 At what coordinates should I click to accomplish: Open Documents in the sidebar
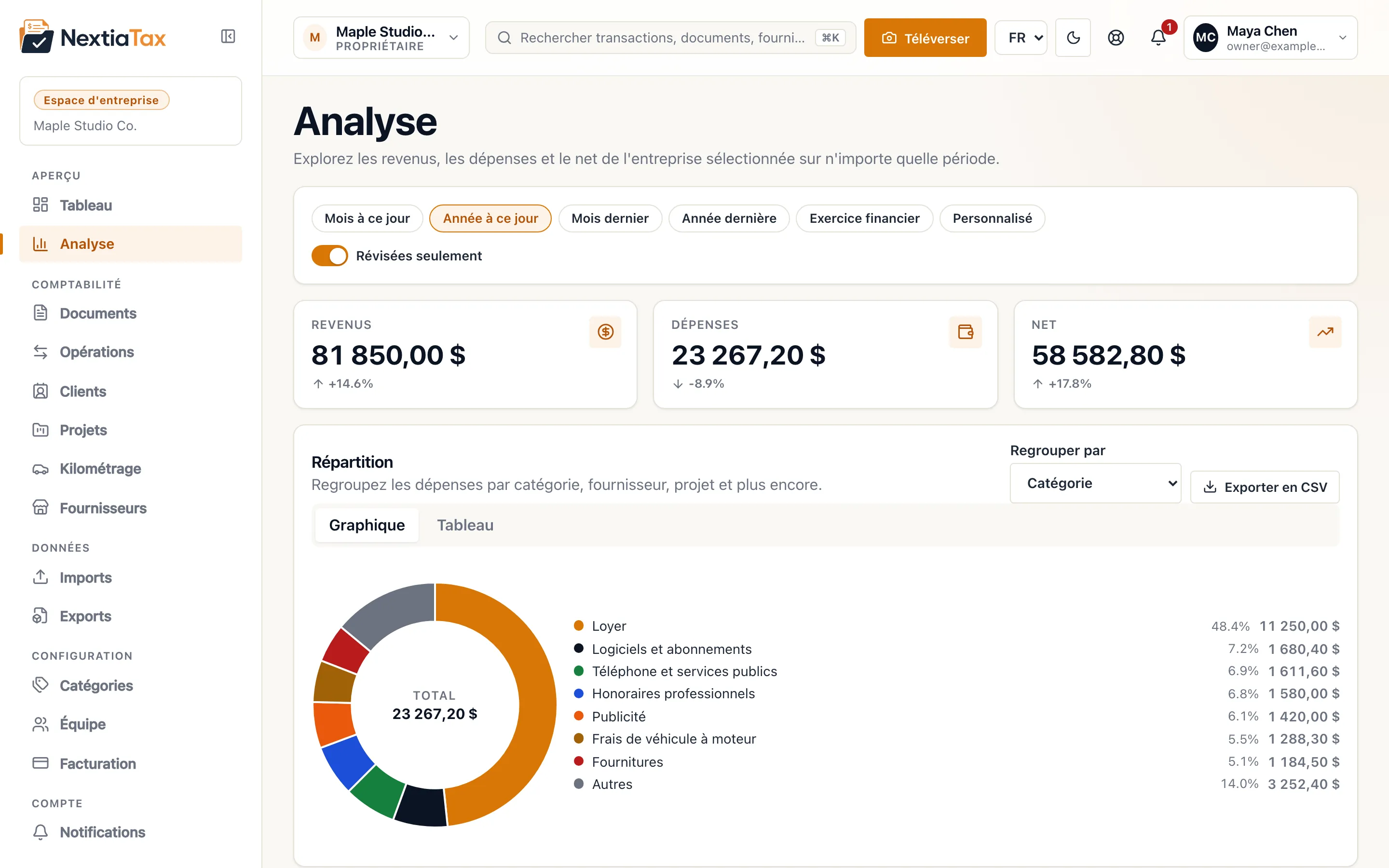coord(131,313)
